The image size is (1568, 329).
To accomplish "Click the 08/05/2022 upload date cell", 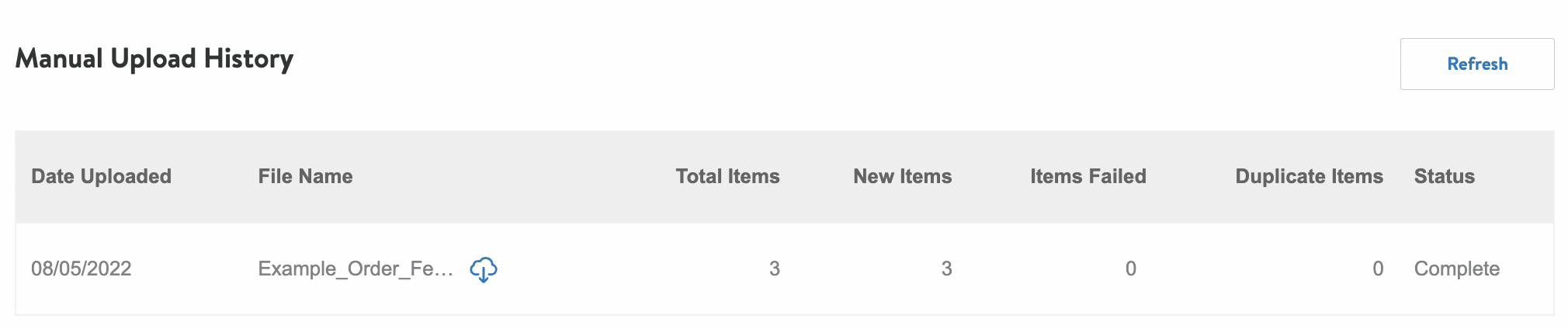I will click(x=82, y=268).
